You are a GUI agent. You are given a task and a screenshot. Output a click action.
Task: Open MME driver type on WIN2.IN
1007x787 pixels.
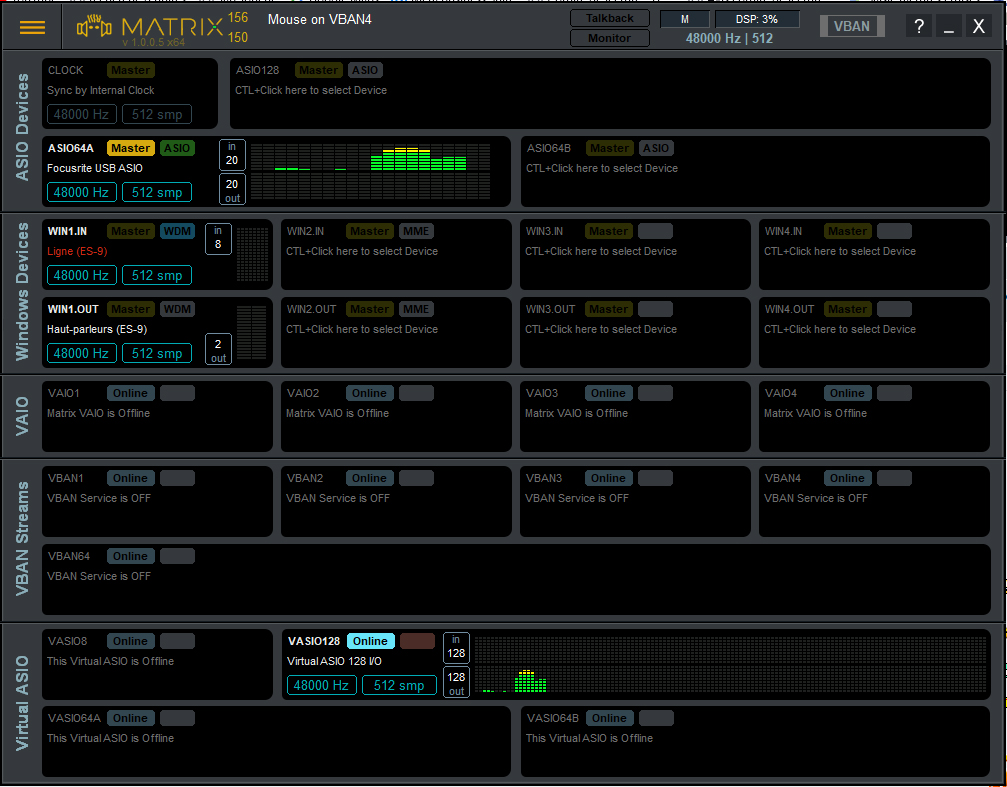(416, 231)
